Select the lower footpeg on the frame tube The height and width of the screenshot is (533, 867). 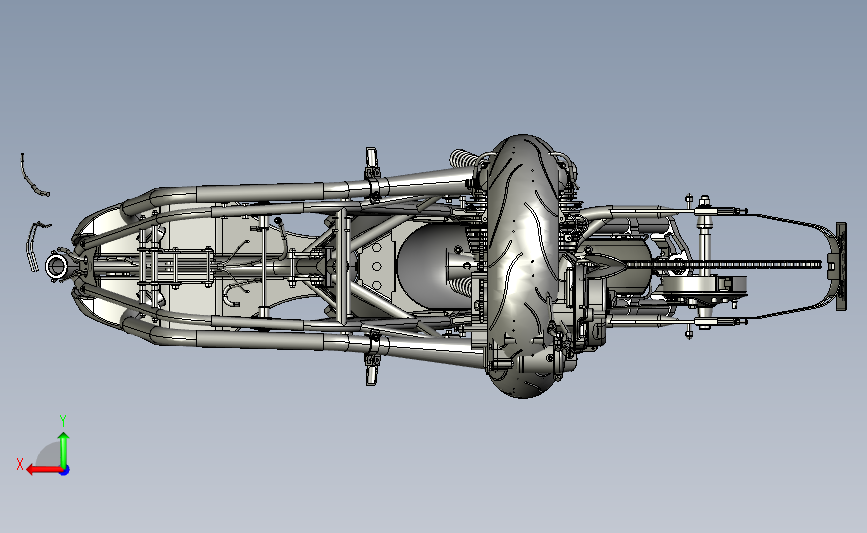[371, 375]
